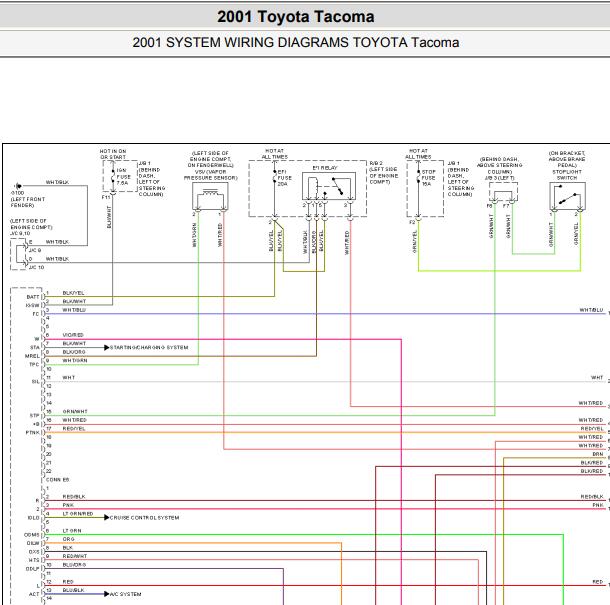Click the arrowhead pointing to STARTING/CHARGING SYSTEM
This screenshot has height=605, width=610.
click(107, 347)
